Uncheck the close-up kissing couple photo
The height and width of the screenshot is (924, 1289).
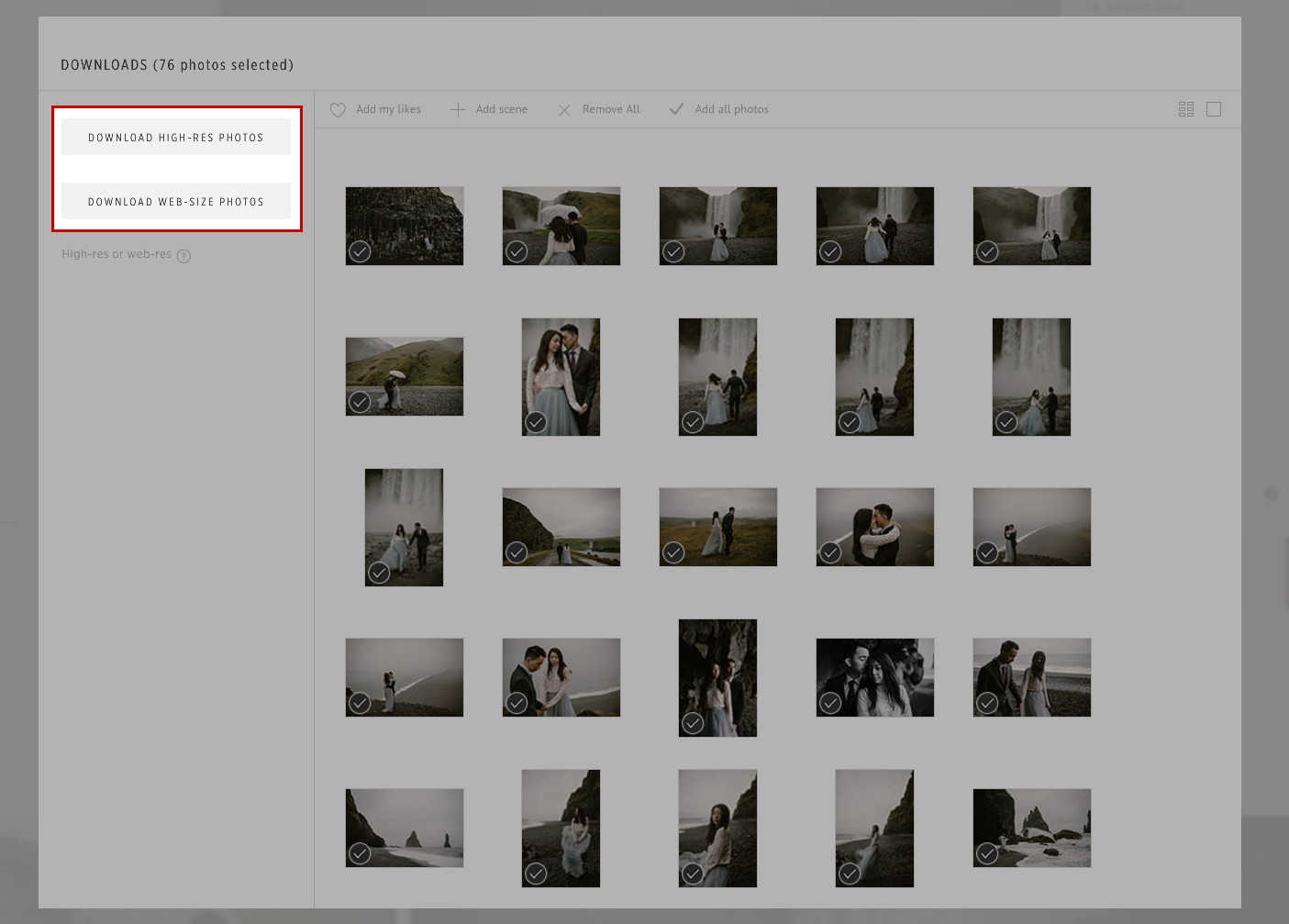coord(830,552)
